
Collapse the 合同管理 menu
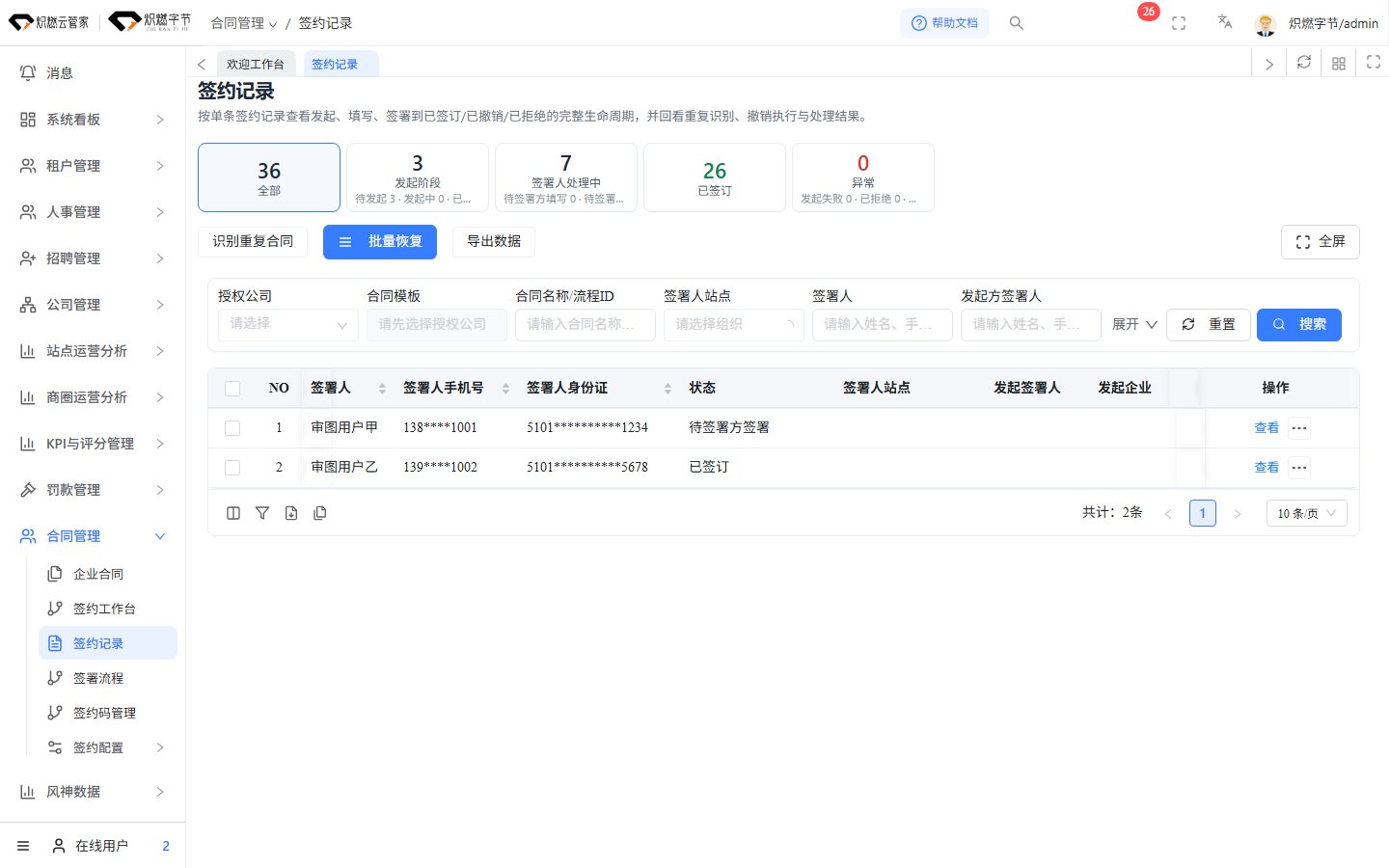coord(93,536)
